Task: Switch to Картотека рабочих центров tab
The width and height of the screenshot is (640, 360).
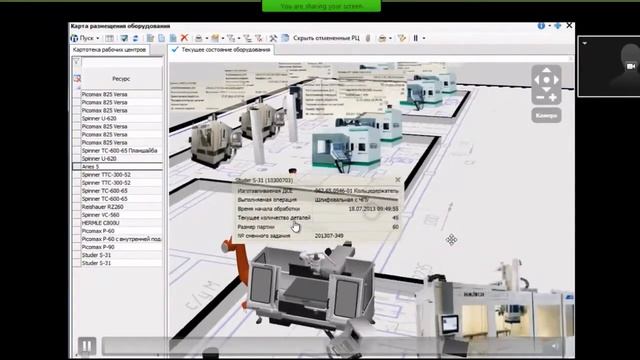Action: 109,50
